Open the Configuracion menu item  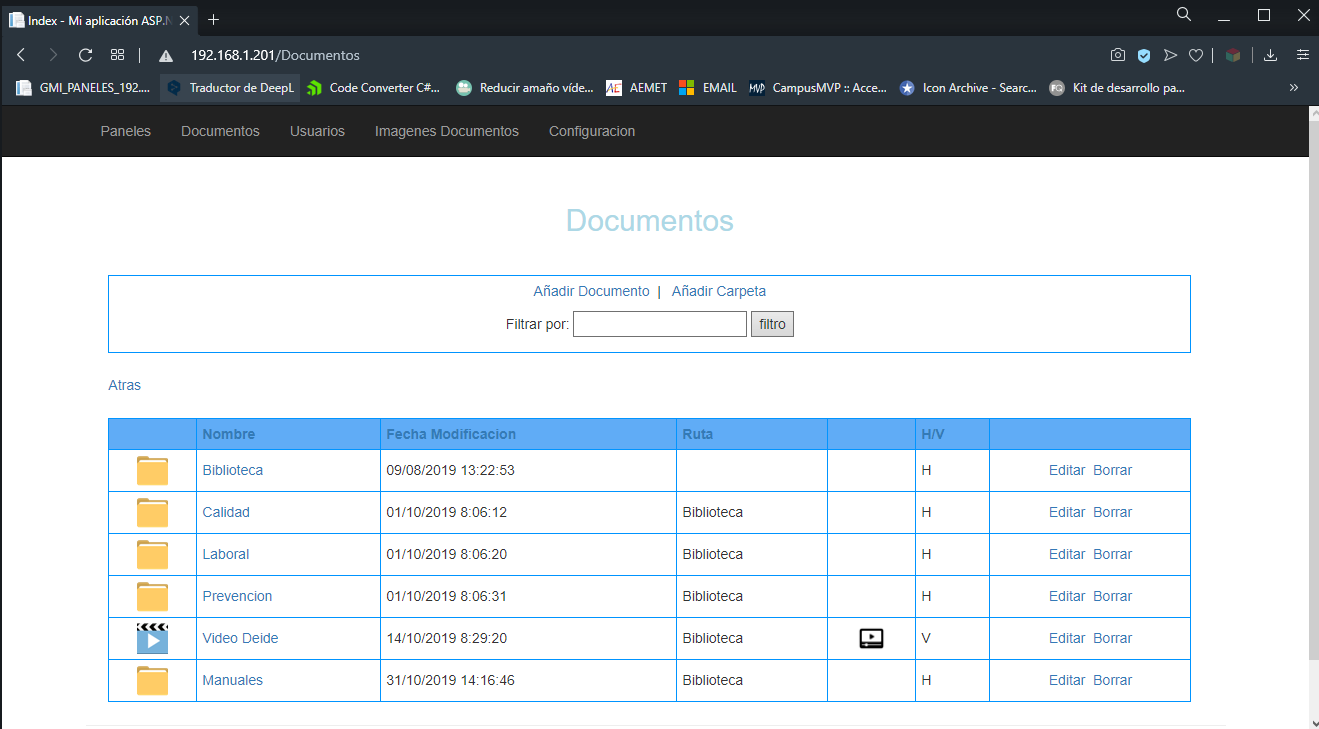tap(591, 131)
